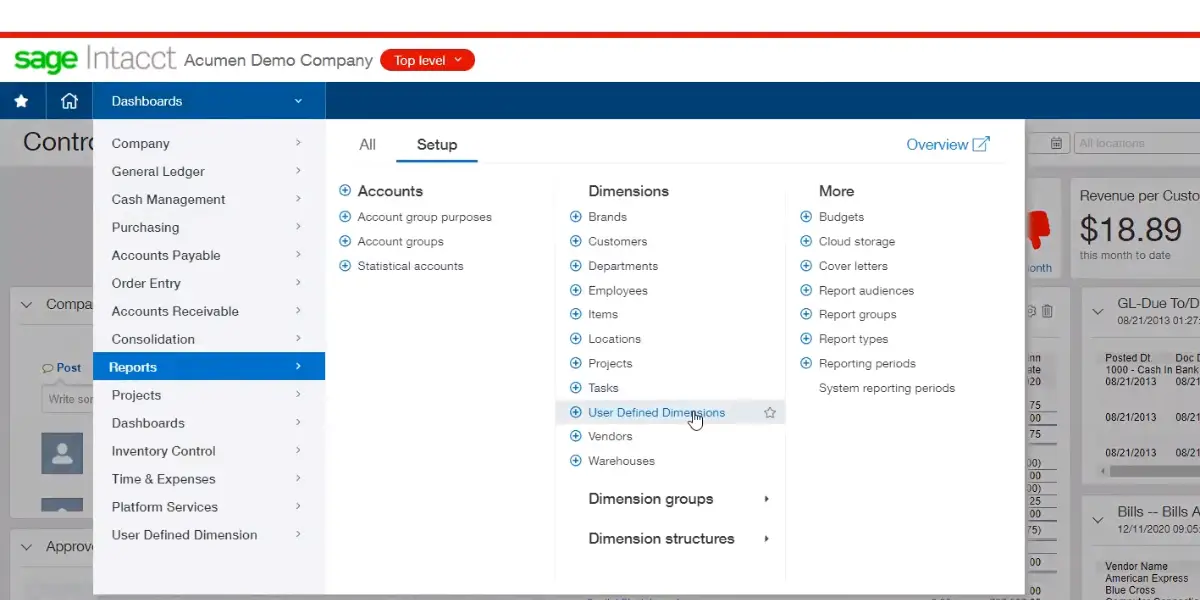Select the Reports module in the menu
Viewport: 1200px width, 600px height.
pyautogui.click(x=209, y=367)
